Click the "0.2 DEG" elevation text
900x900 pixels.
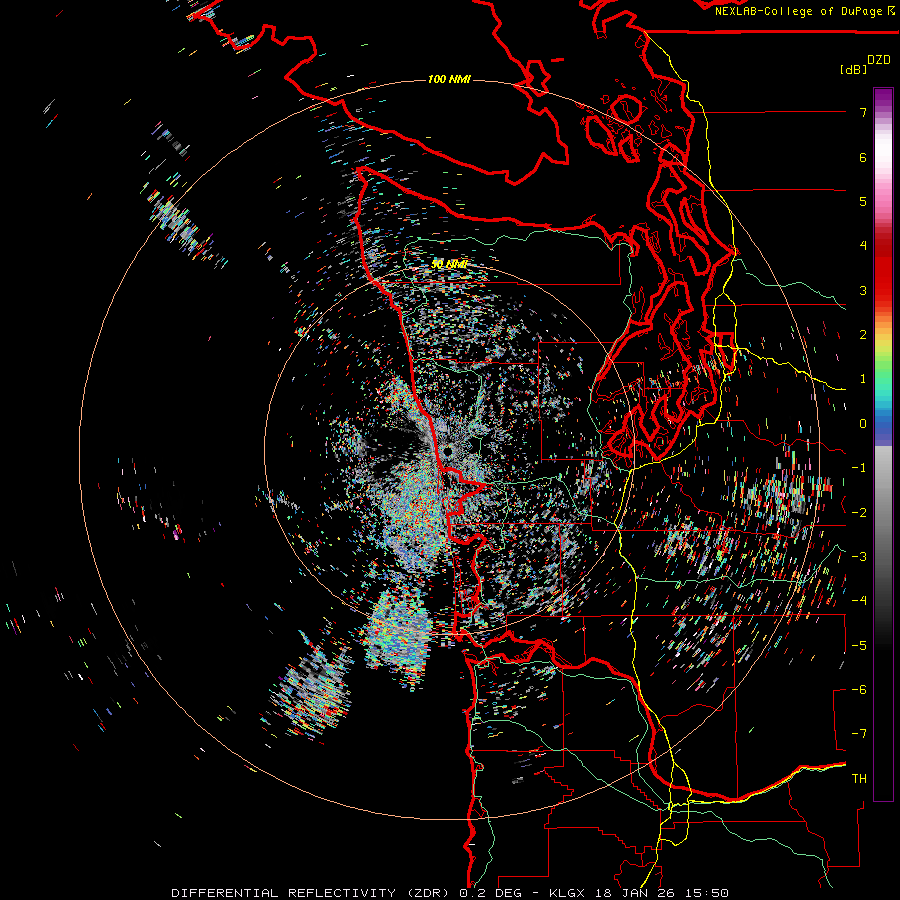491,893
